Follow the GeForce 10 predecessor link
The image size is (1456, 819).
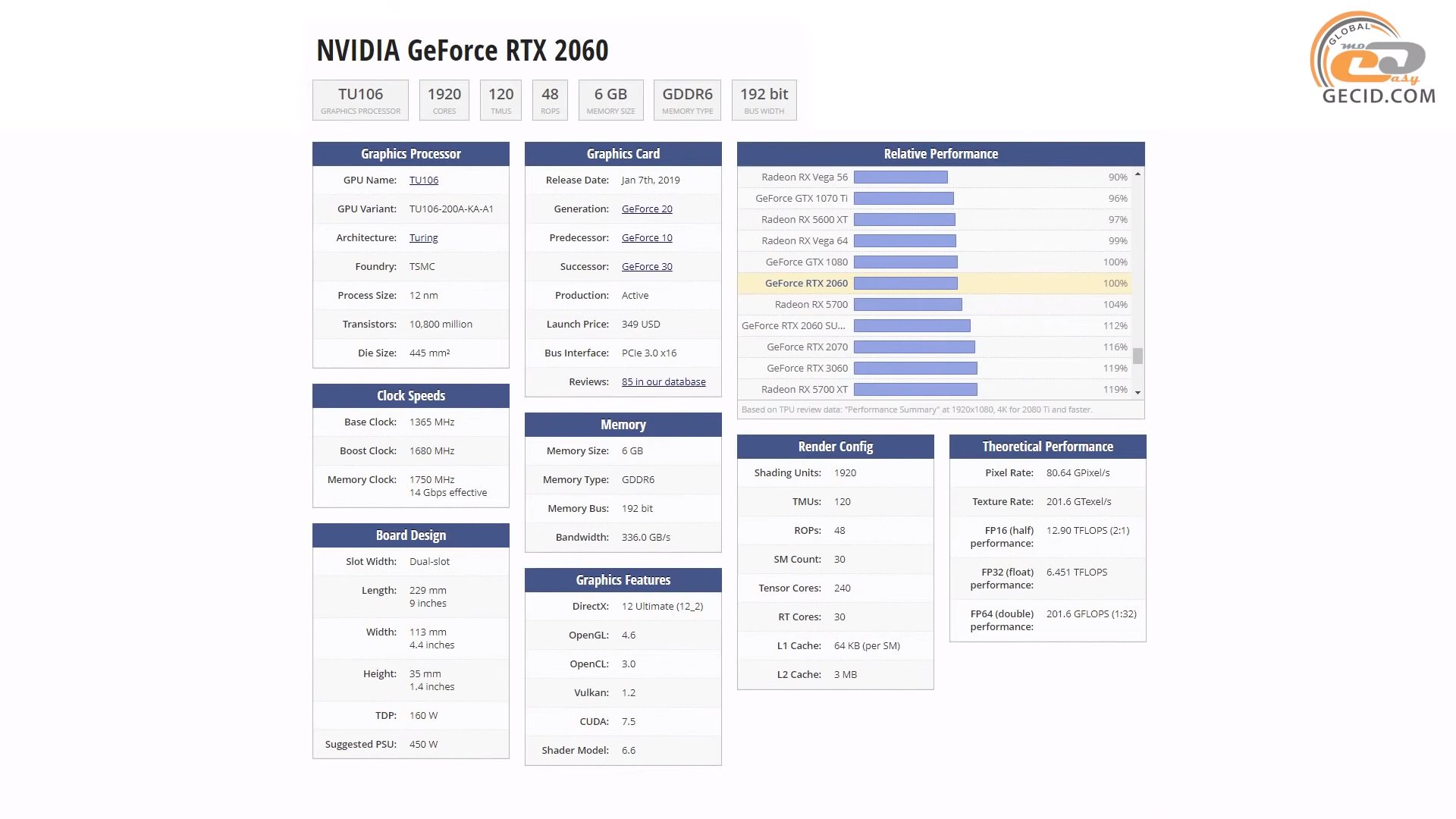pyautogui.click(x=647, y=237)
